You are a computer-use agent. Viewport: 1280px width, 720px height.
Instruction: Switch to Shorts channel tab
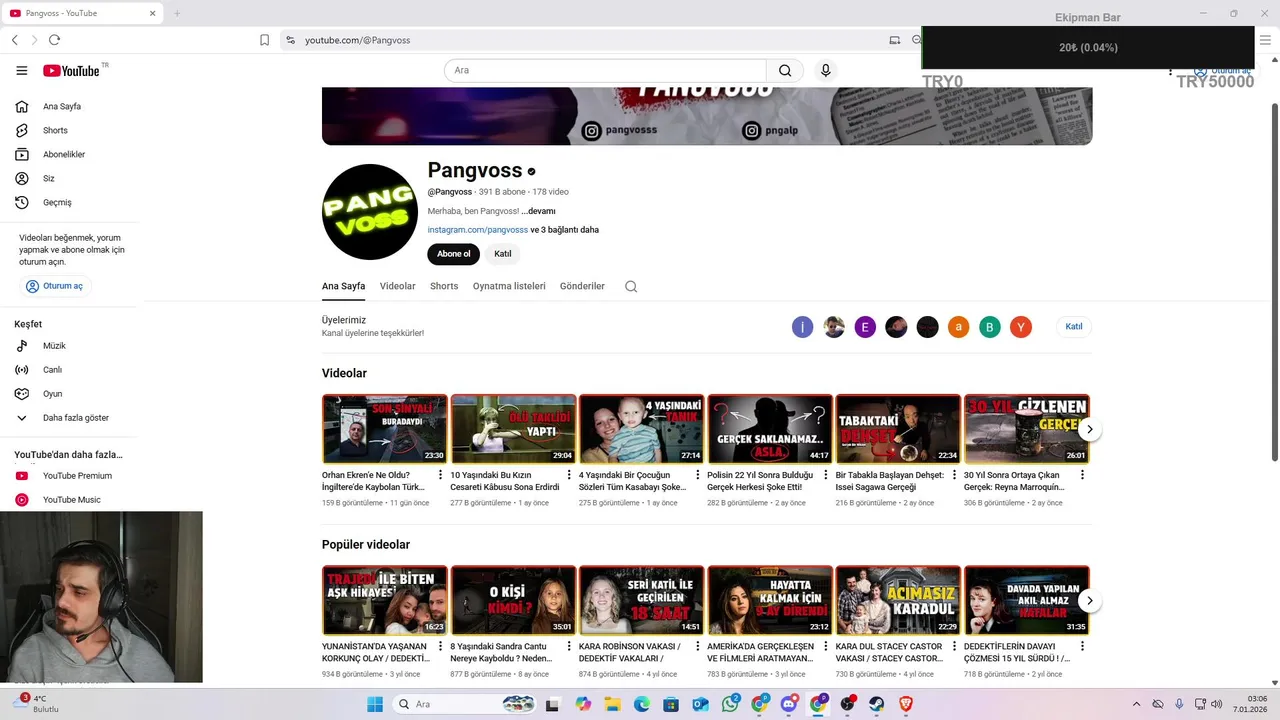(x=444, y=286)
